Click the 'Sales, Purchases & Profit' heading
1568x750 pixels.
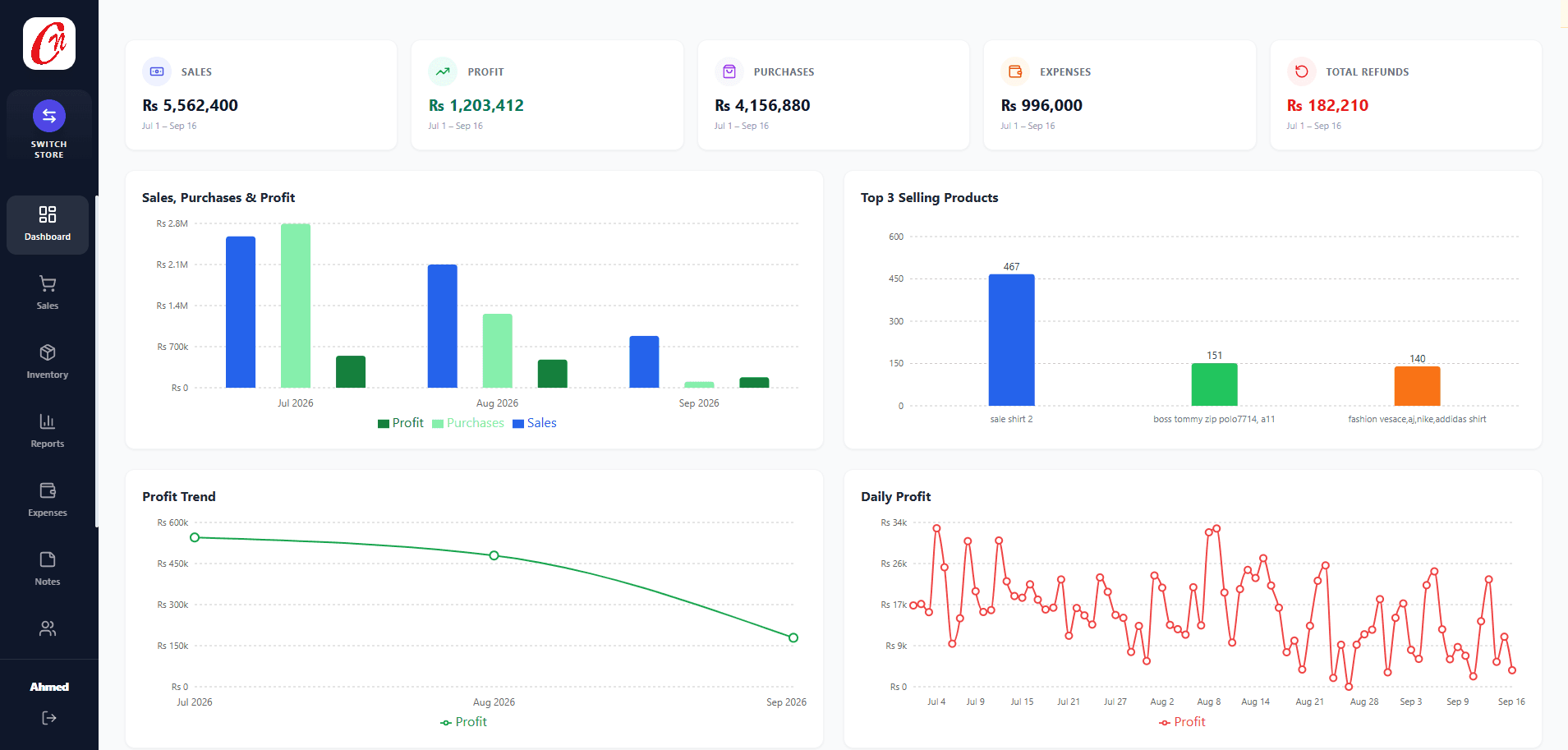218,198
